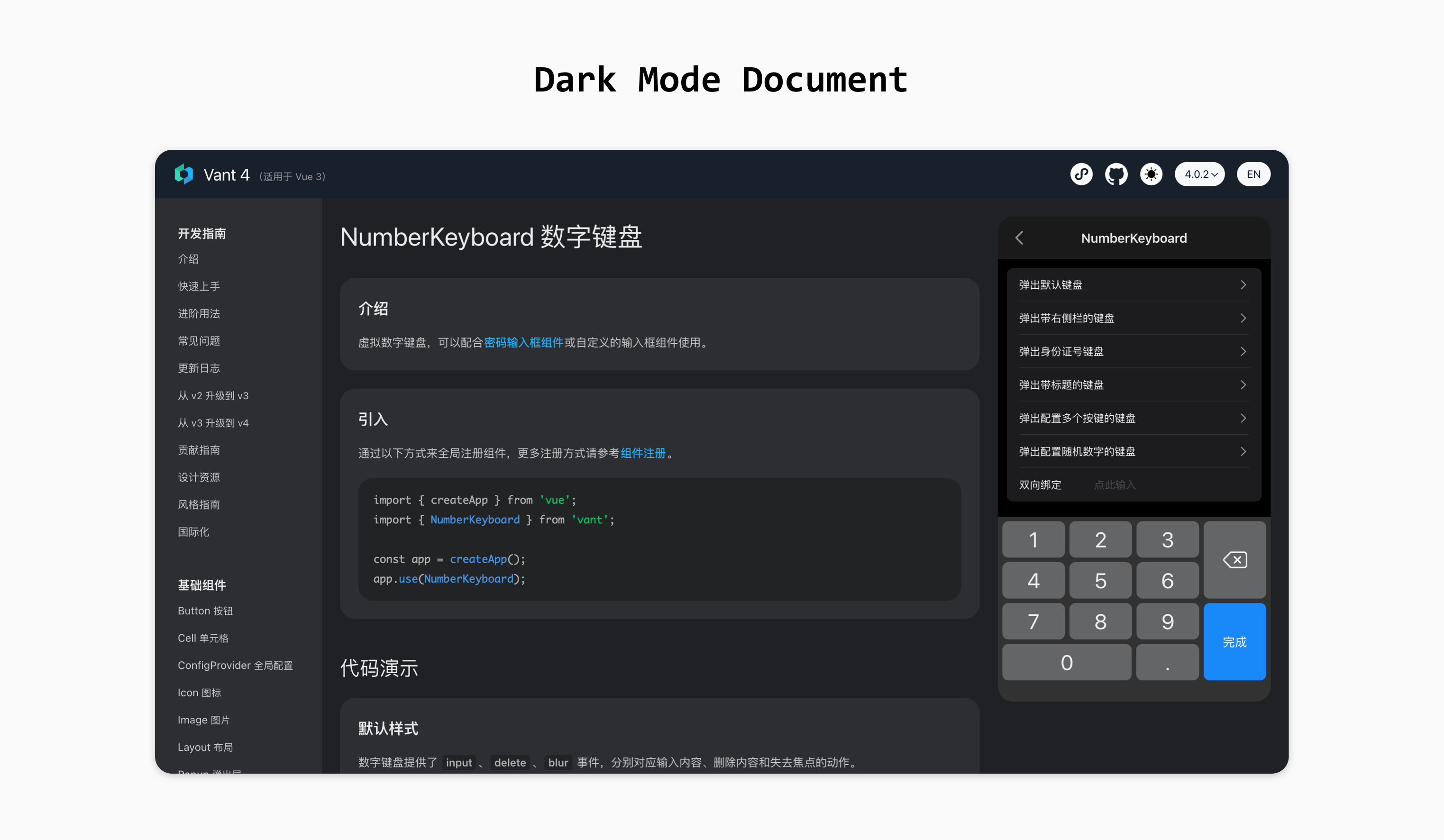The image size is (1444, 840).
Task: Select 国际化 in the sidebar
Action: coord(194,532)
